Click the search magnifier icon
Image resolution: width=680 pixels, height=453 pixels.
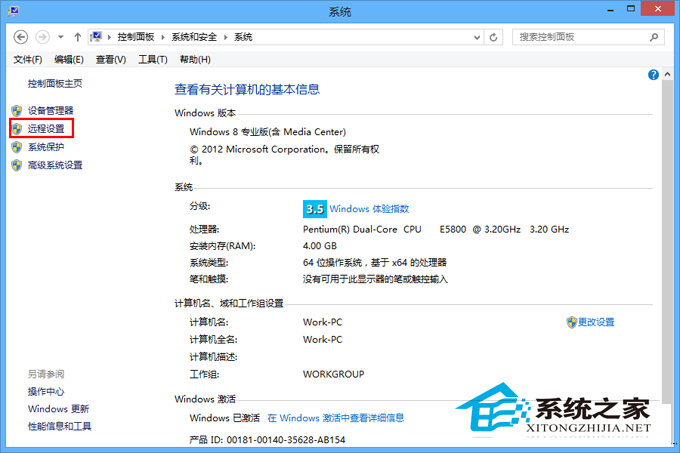coord(654,37)
